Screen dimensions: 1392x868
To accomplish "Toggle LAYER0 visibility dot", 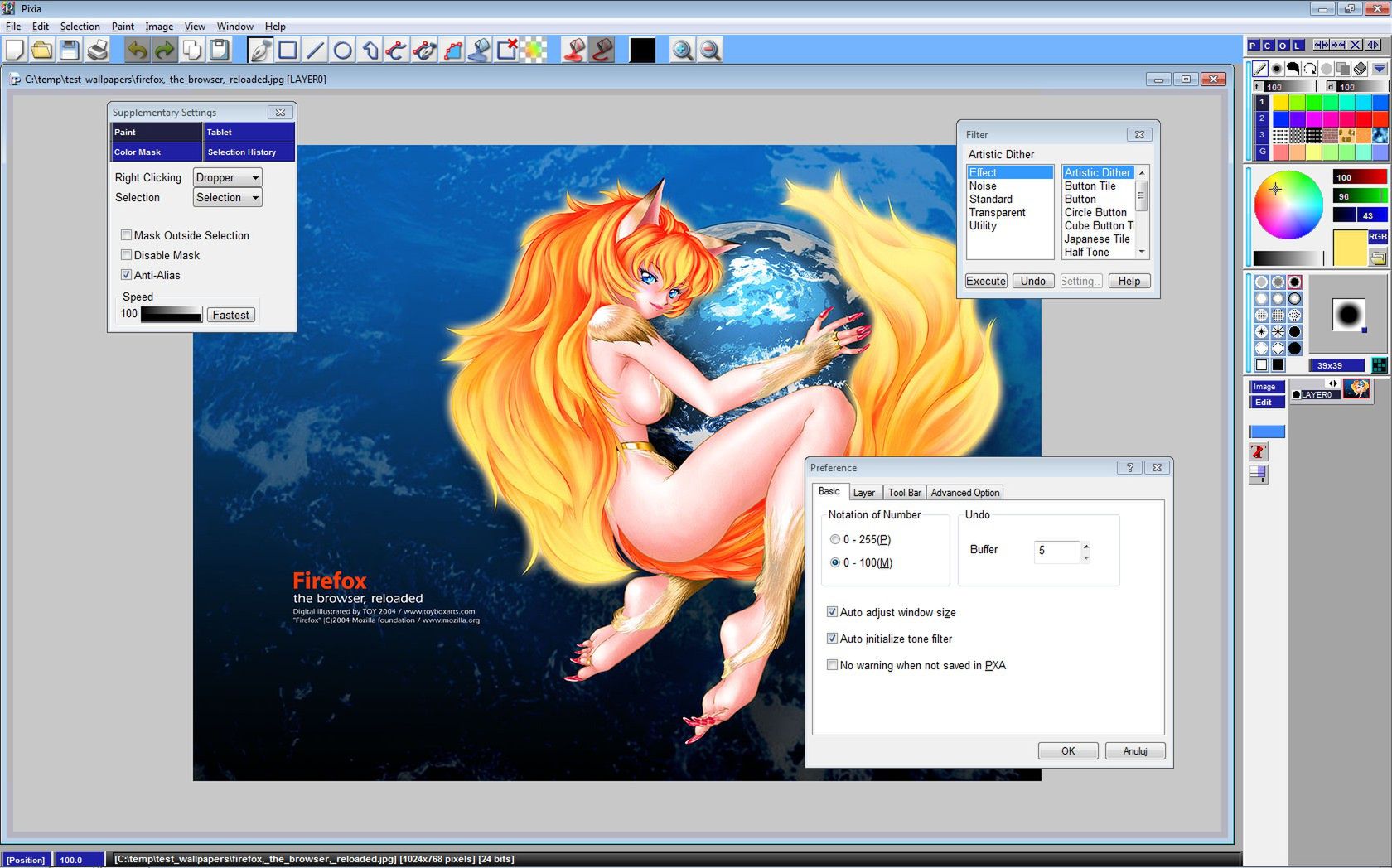I will (1297, 395).
